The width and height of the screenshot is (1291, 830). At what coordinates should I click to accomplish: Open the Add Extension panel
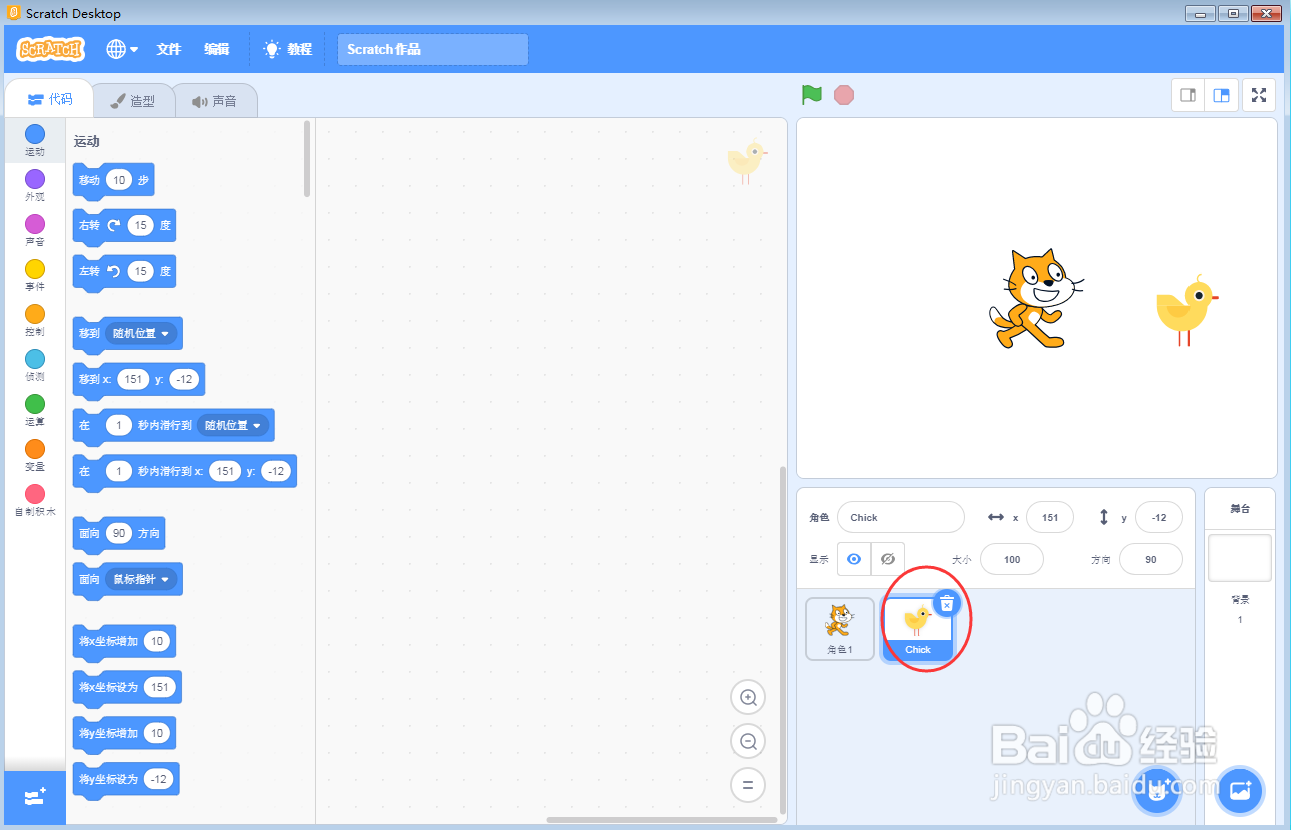pyautogui.click(x=33, y=797)
